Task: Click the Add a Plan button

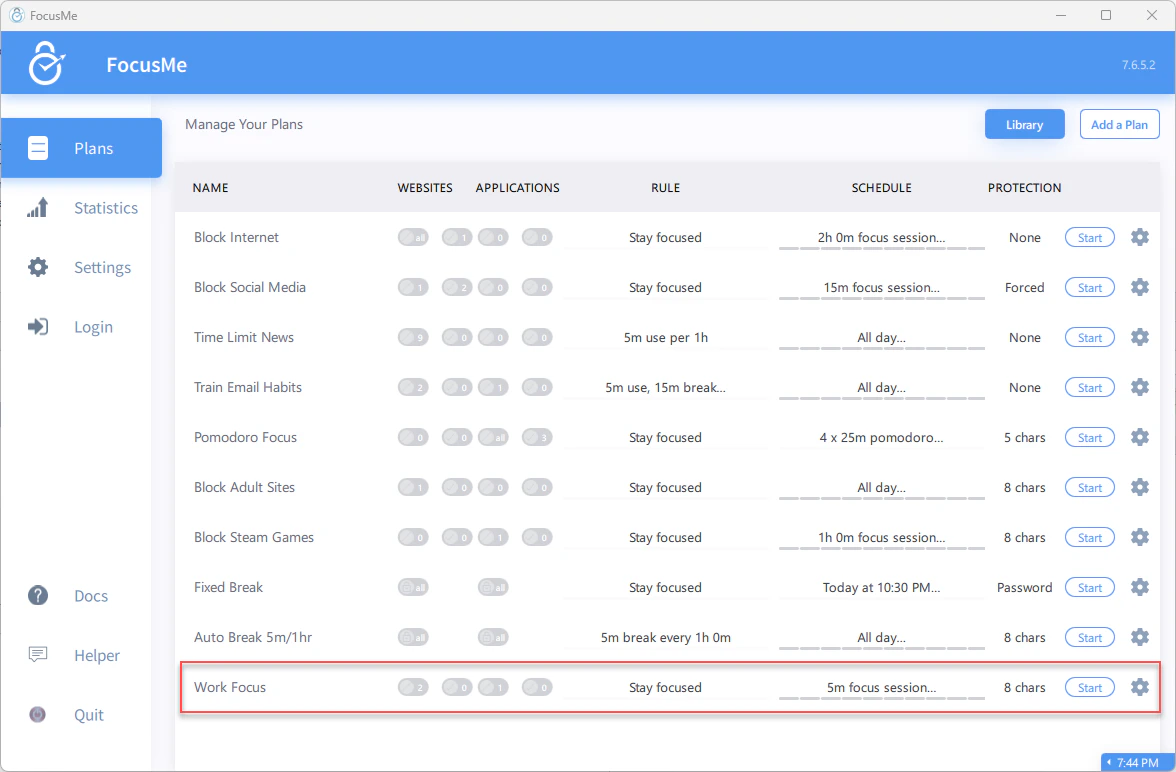Action: point(1119,125)
